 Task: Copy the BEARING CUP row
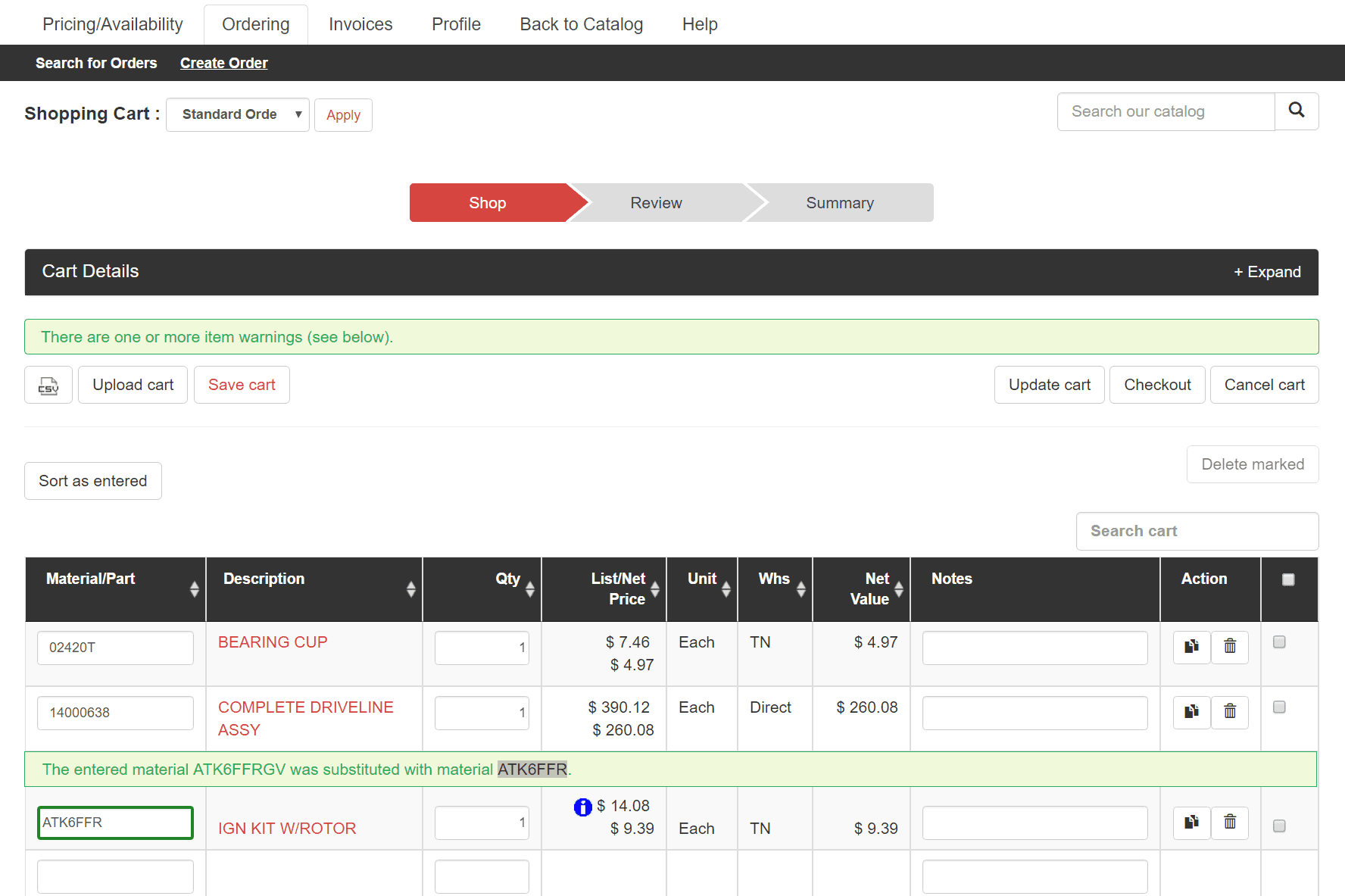[1191, 647]
